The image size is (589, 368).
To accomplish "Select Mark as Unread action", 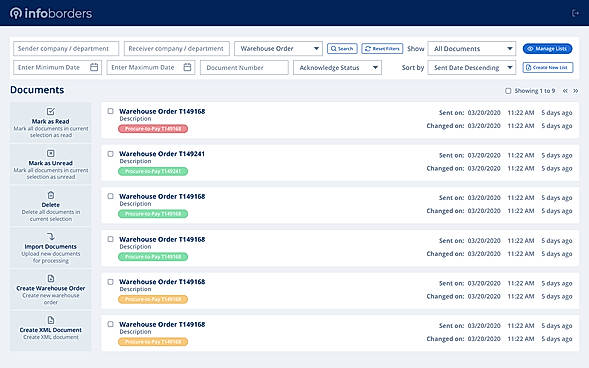I will tap(51, 164).
